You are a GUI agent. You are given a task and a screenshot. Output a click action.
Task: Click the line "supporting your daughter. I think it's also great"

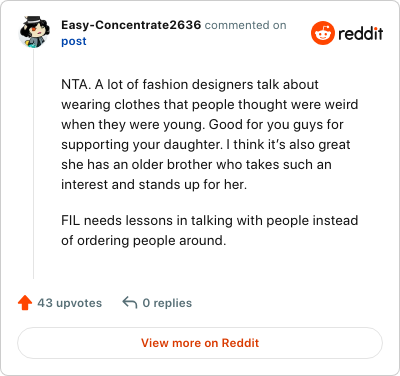206,145
